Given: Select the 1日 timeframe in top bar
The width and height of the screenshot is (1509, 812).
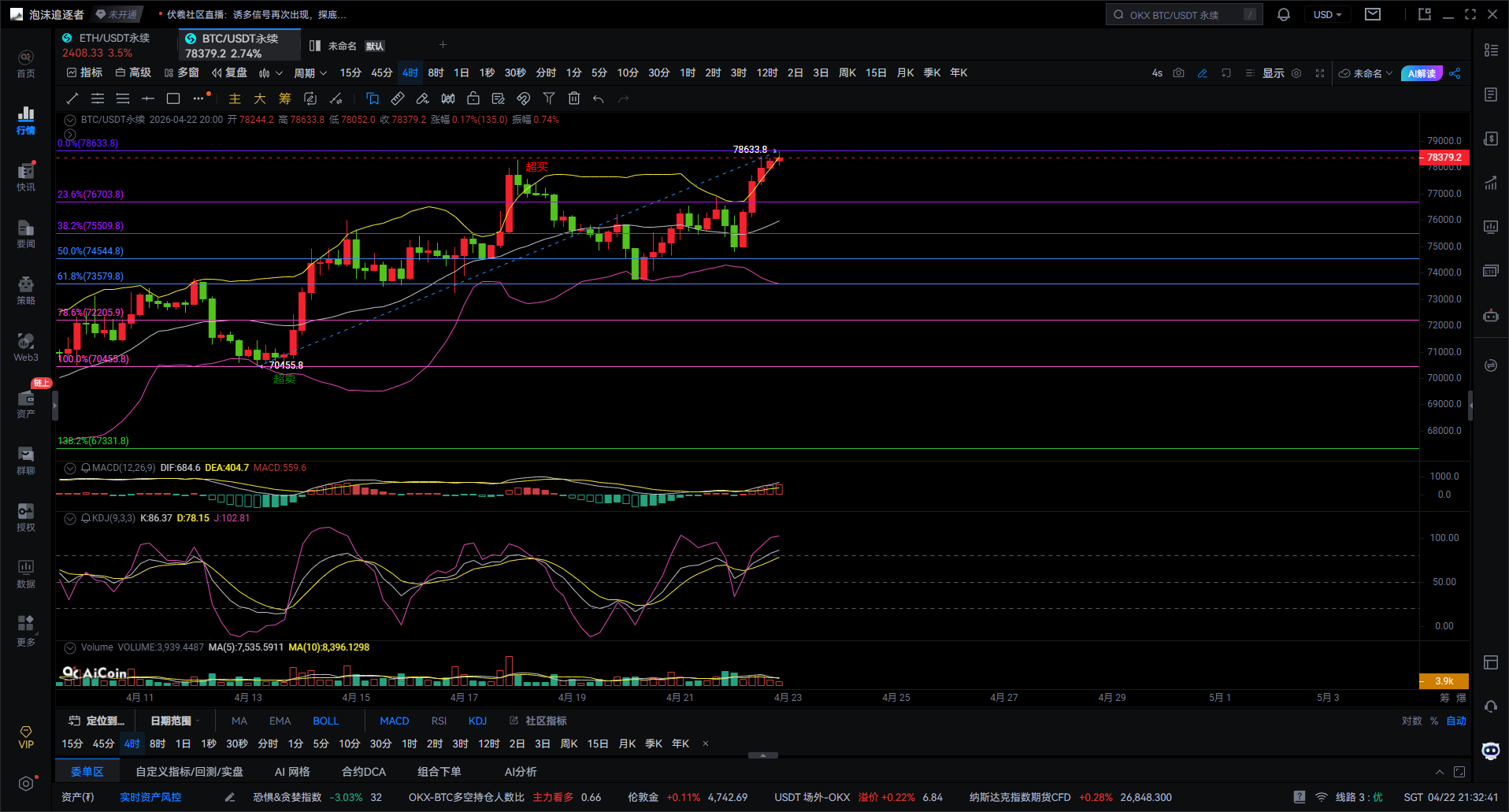Looking at the screenshot, I should [x=462, y=73].
